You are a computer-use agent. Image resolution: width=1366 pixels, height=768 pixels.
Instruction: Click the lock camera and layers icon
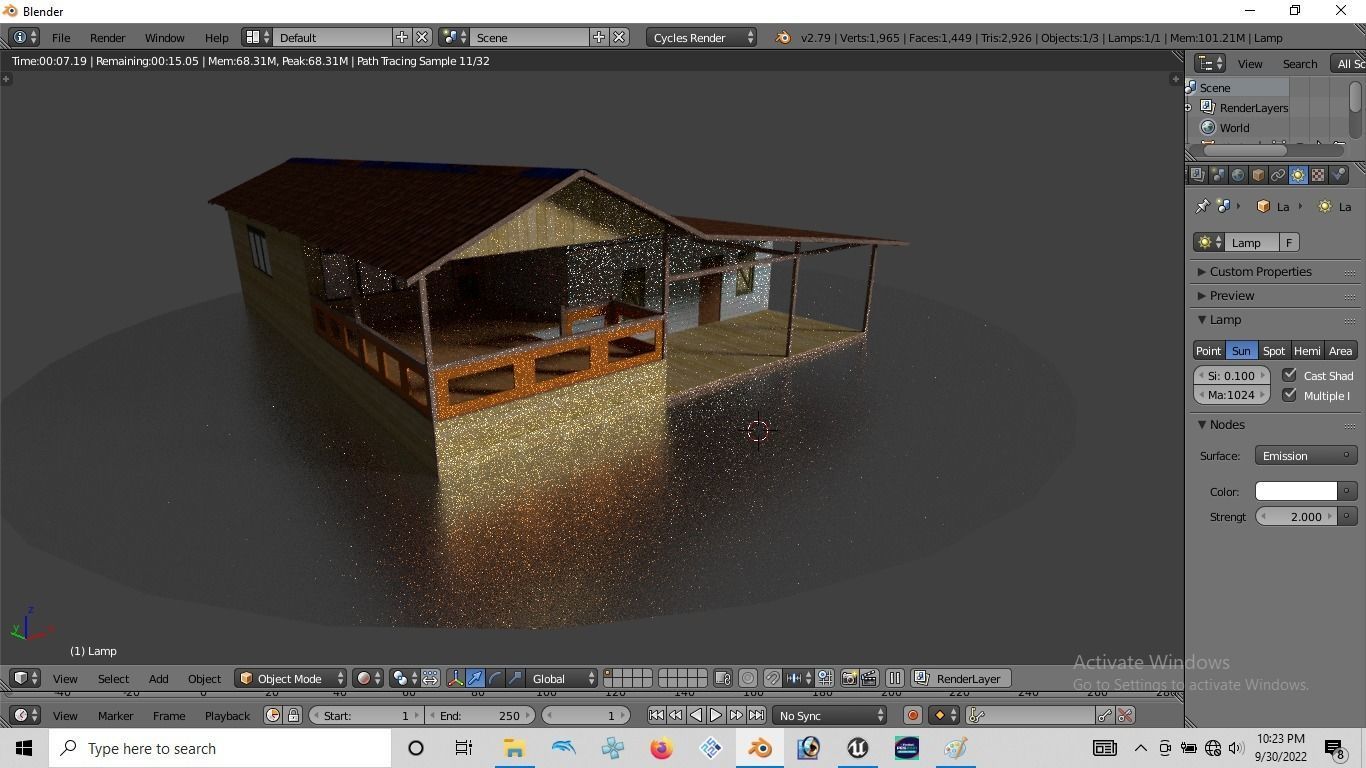723,678
